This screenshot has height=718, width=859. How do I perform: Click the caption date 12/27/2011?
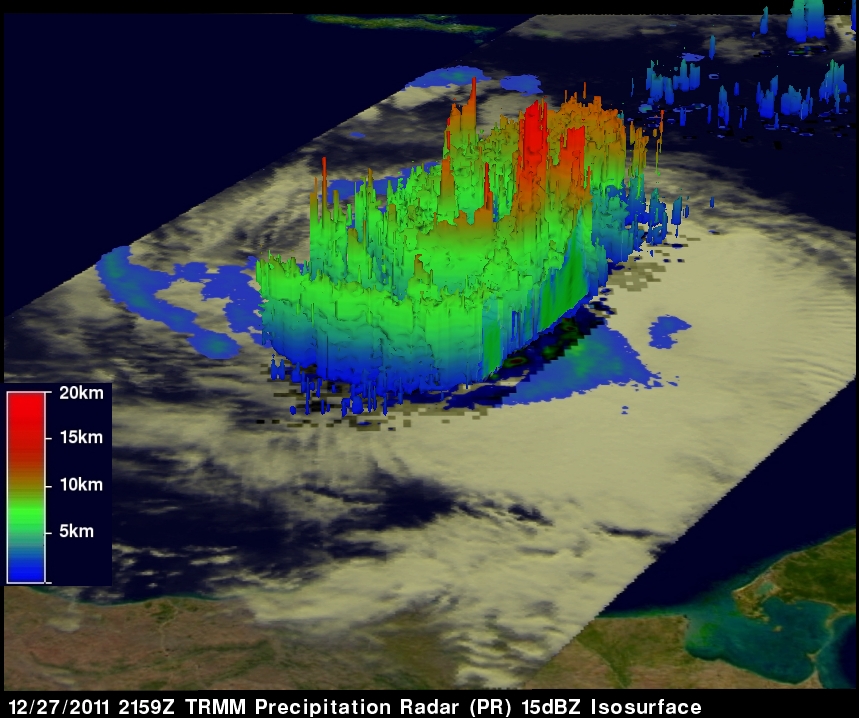pyautogui.click(x=60, y=706)
